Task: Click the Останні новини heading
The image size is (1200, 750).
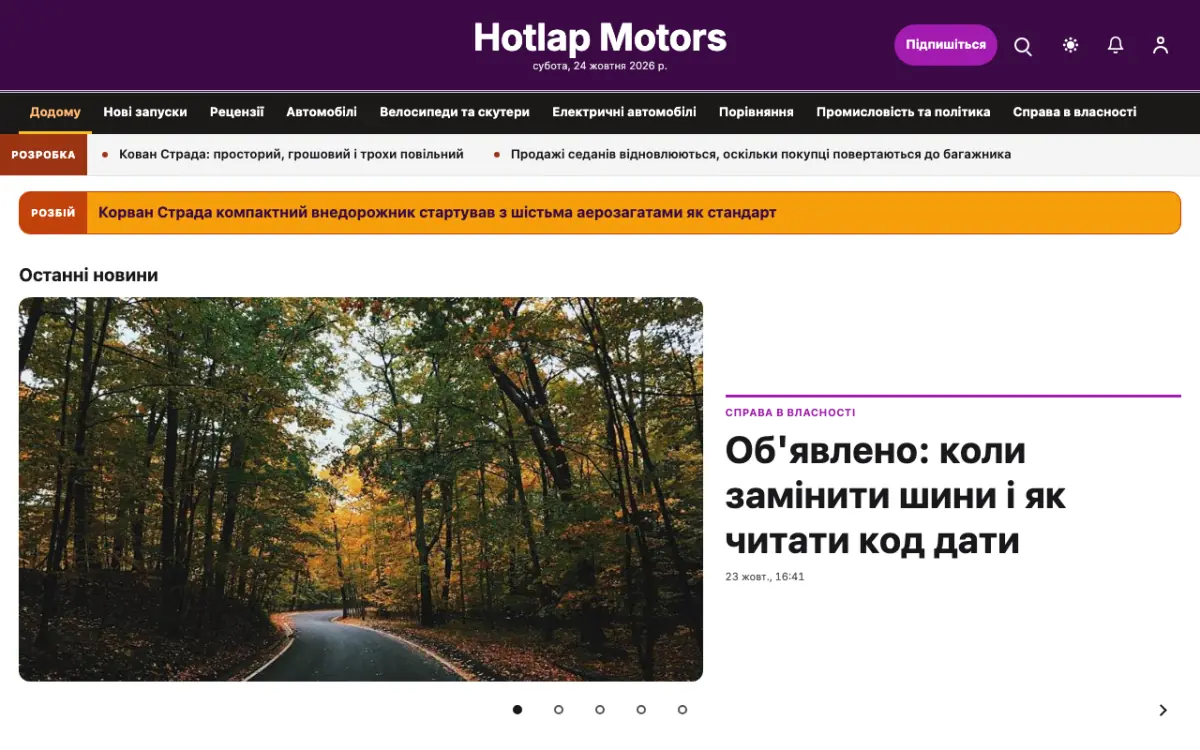Action: click(88, 275)
